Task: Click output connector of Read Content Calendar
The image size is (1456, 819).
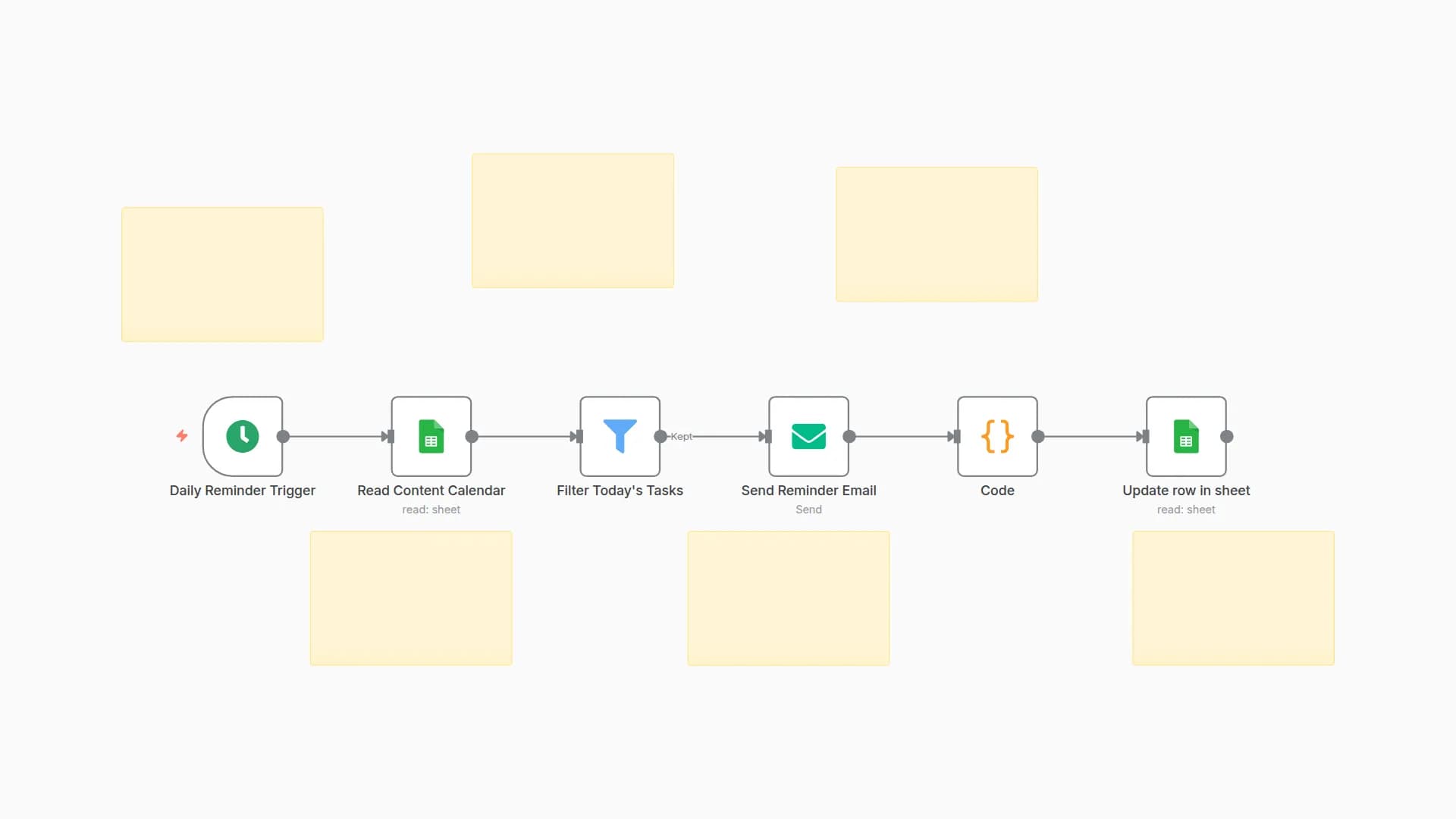Action: coord(472,436)
